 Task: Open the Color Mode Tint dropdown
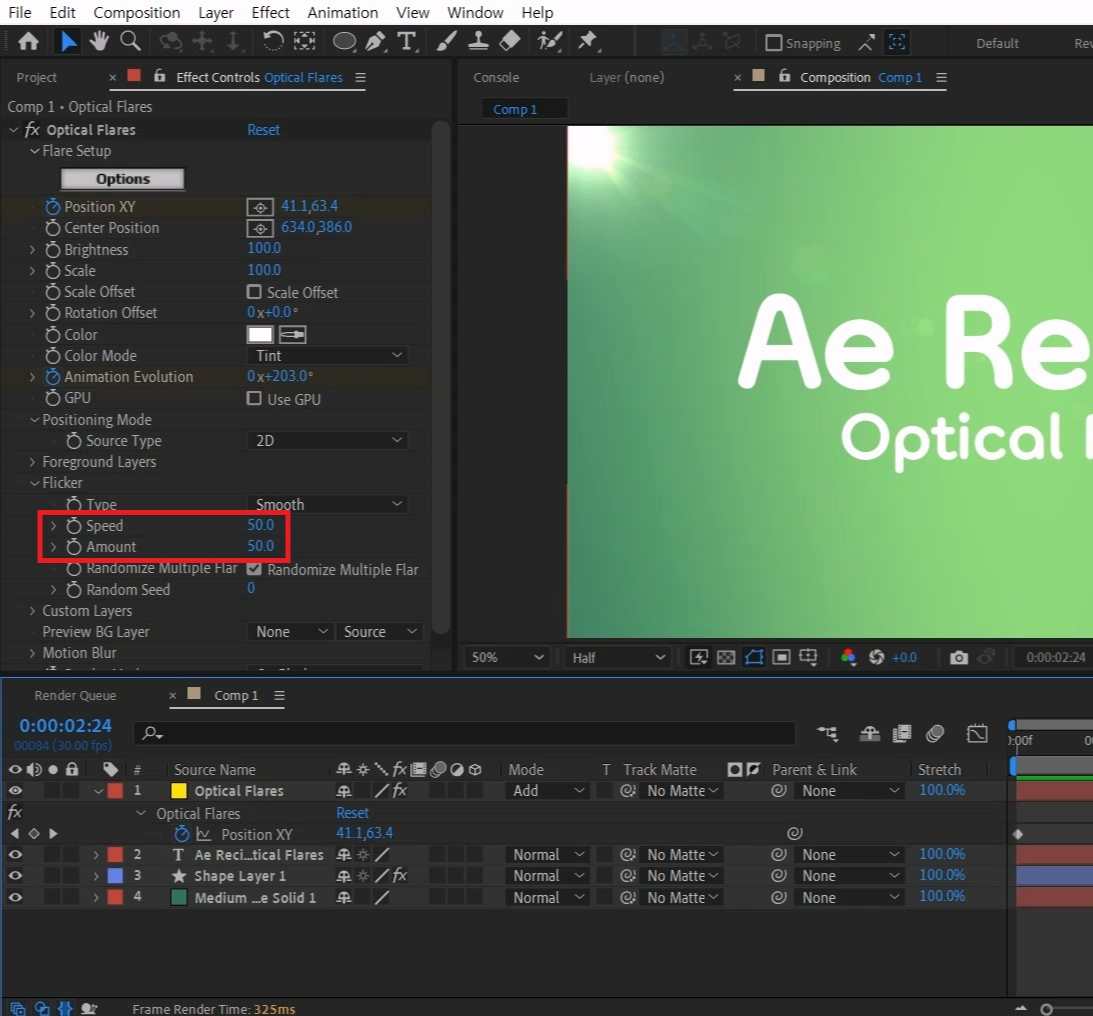[x=327, y=356]
